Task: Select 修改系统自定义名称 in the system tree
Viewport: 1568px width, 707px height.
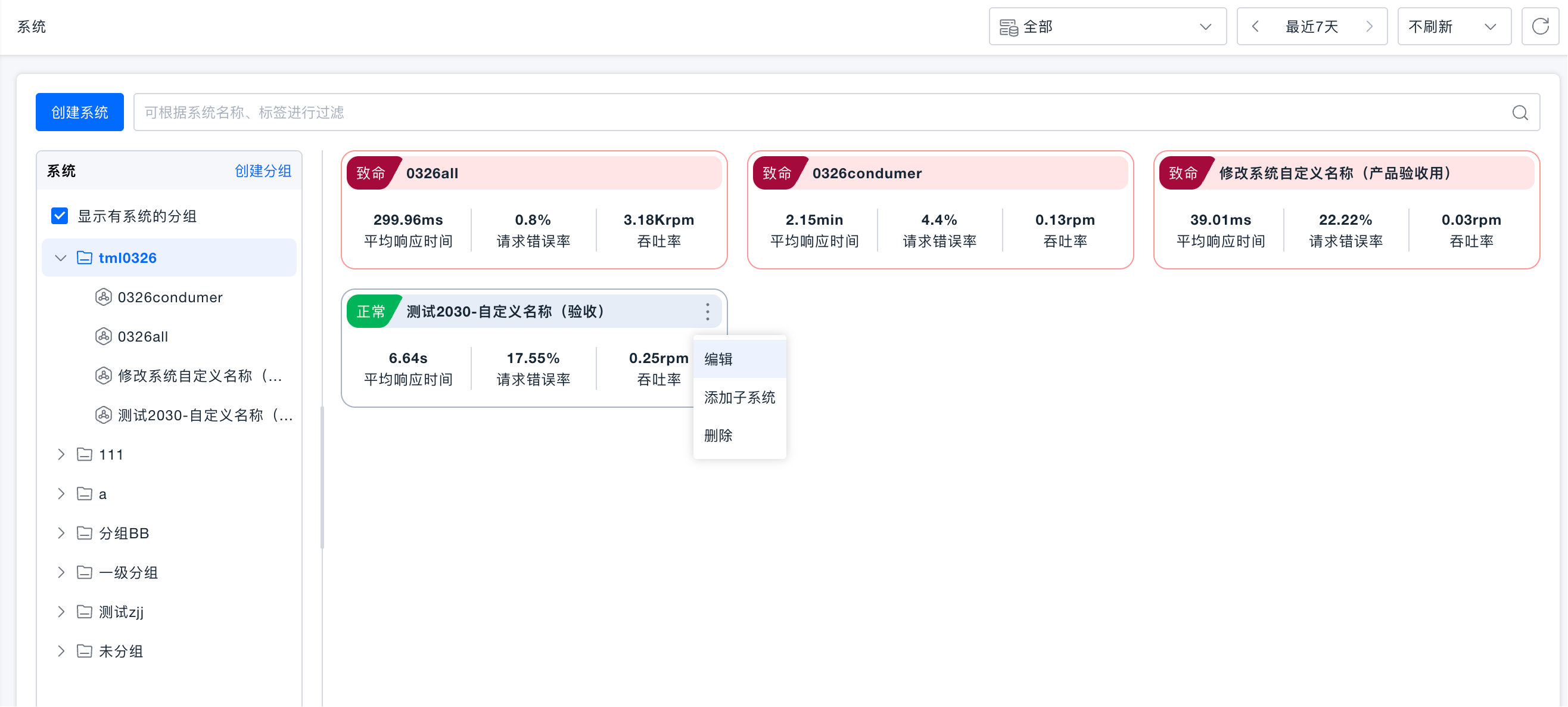Action: click(x=200, y=376)
